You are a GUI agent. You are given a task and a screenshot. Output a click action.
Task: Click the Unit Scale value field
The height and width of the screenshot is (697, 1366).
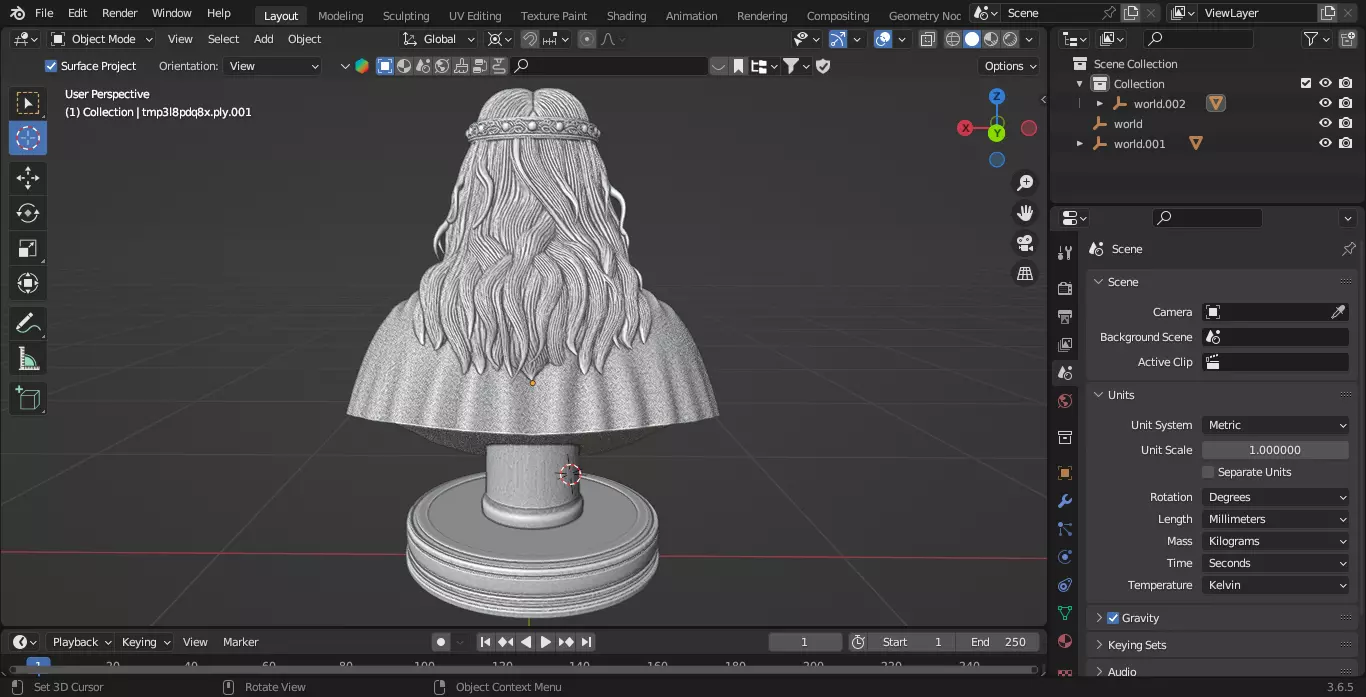click(x=1275, y=450)
